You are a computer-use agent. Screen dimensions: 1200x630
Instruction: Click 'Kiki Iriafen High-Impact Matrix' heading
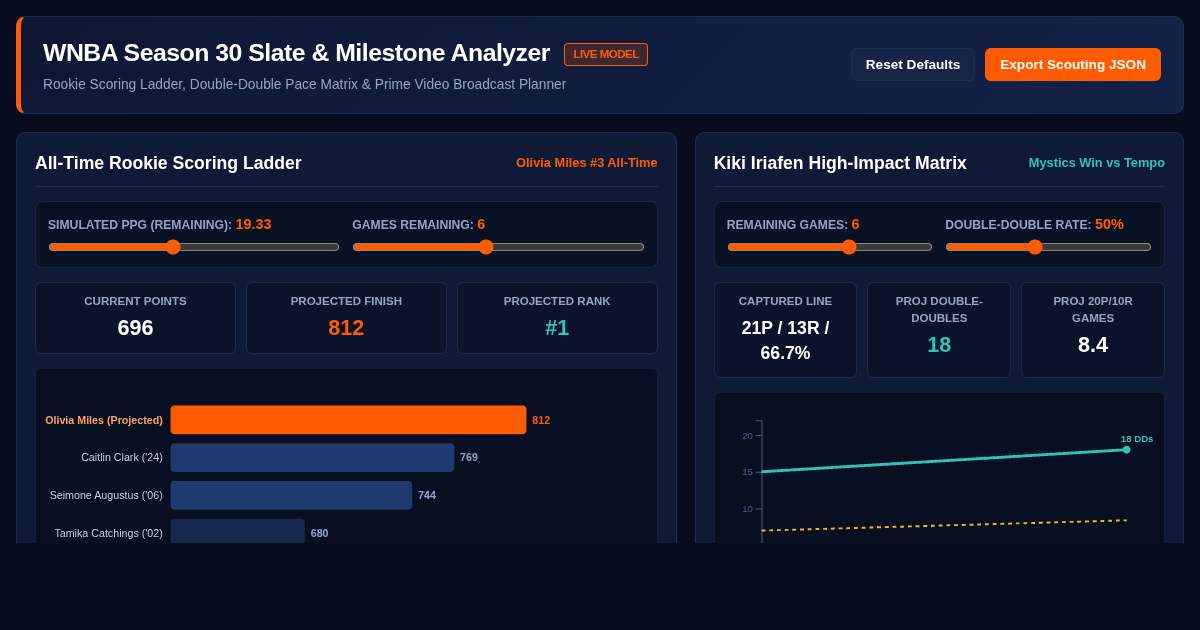[x=840, y=163]
